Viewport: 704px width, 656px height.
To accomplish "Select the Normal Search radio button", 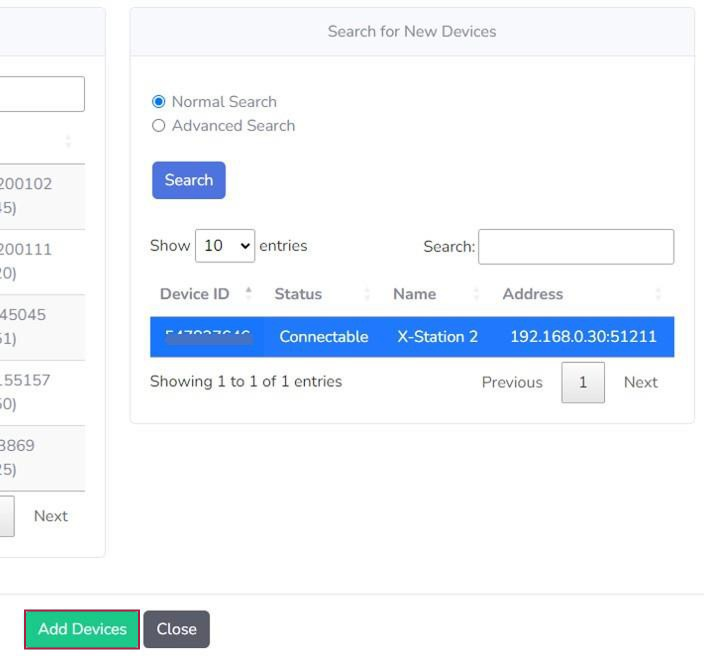I will click(x=158, y=102).
